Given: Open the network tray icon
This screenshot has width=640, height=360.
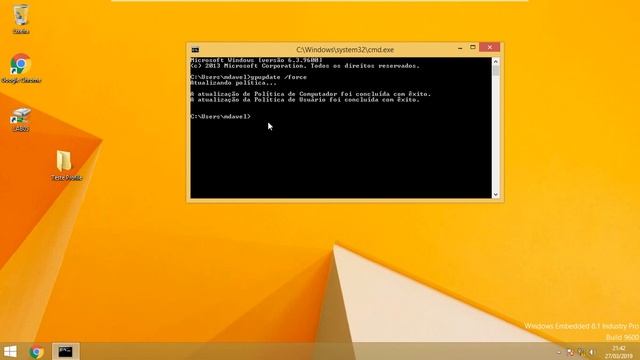Looking at the screenshot, I should 581,352.
